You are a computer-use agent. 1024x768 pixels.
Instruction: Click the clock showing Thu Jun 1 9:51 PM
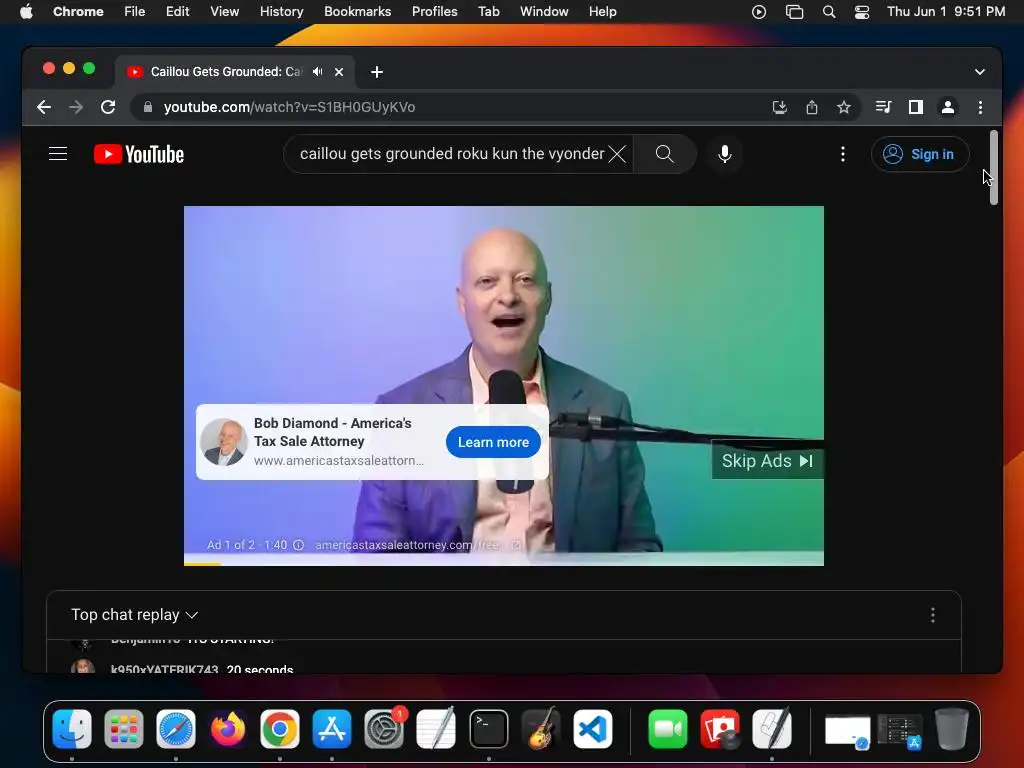tap(946, 12)
